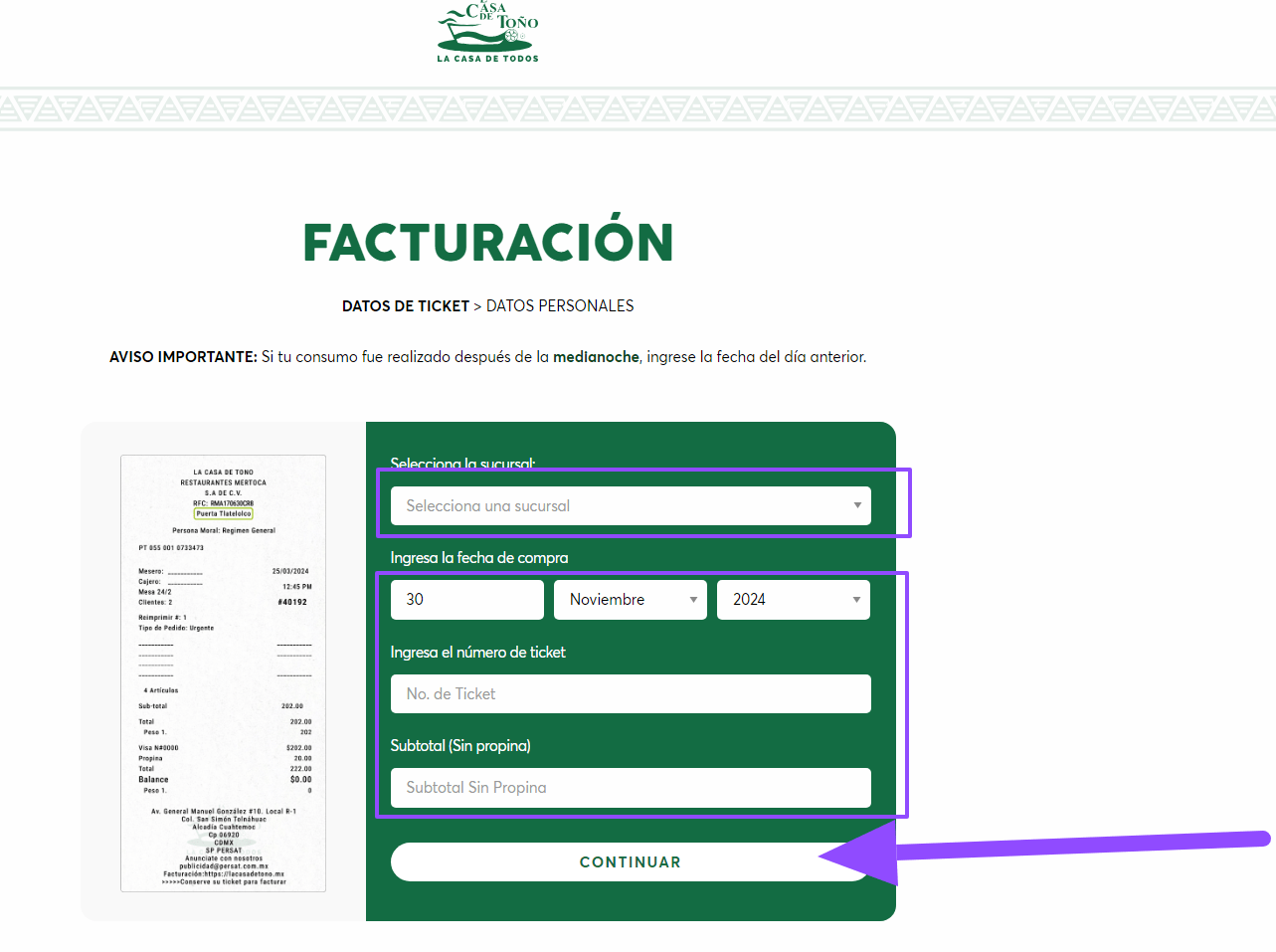Click the highlighted Puerta Tlatelolco label on ticket
Image resolution: width=1276 pixels, height=952 pixels.
(224, 514)
